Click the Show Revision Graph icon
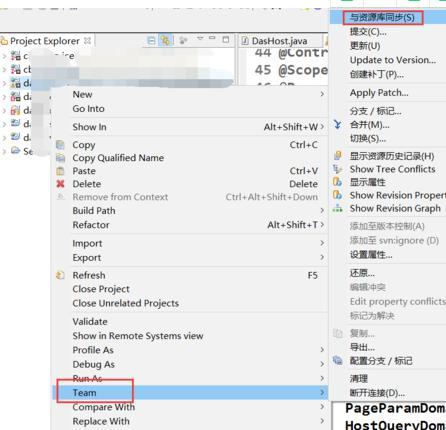 click(x=338, y=208)
